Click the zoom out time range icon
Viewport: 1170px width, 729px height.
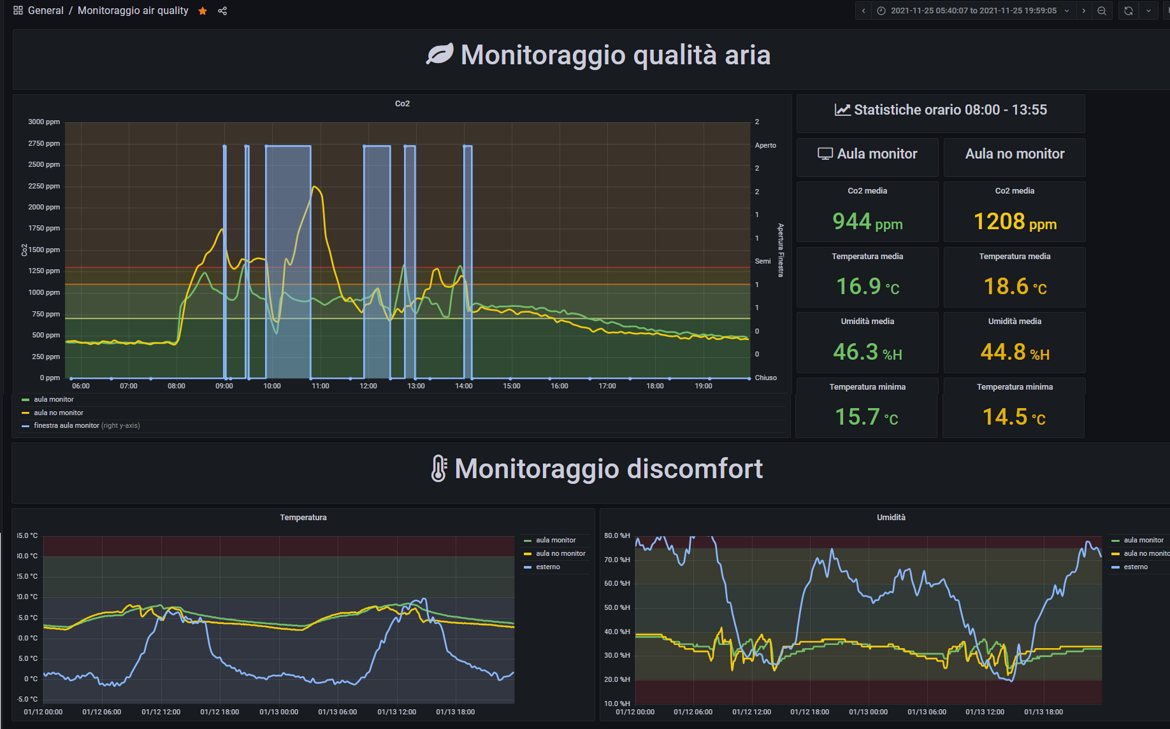click(x=1102, y=11)
